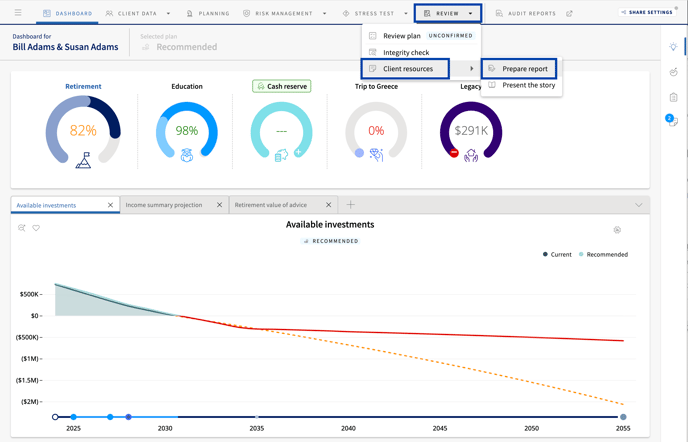Screen dimensions: 688x442
Task: Click the Legacy hands-house icon
Action: pyautogui.click(x=471, y=155)
